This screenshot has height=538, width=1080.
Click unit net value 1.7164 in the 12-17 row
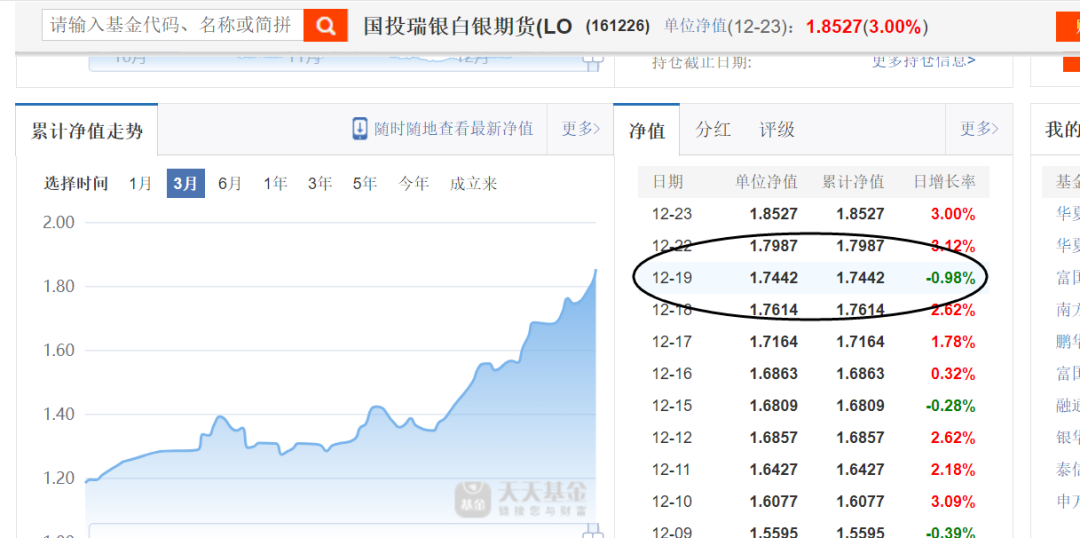click(773, 342)
